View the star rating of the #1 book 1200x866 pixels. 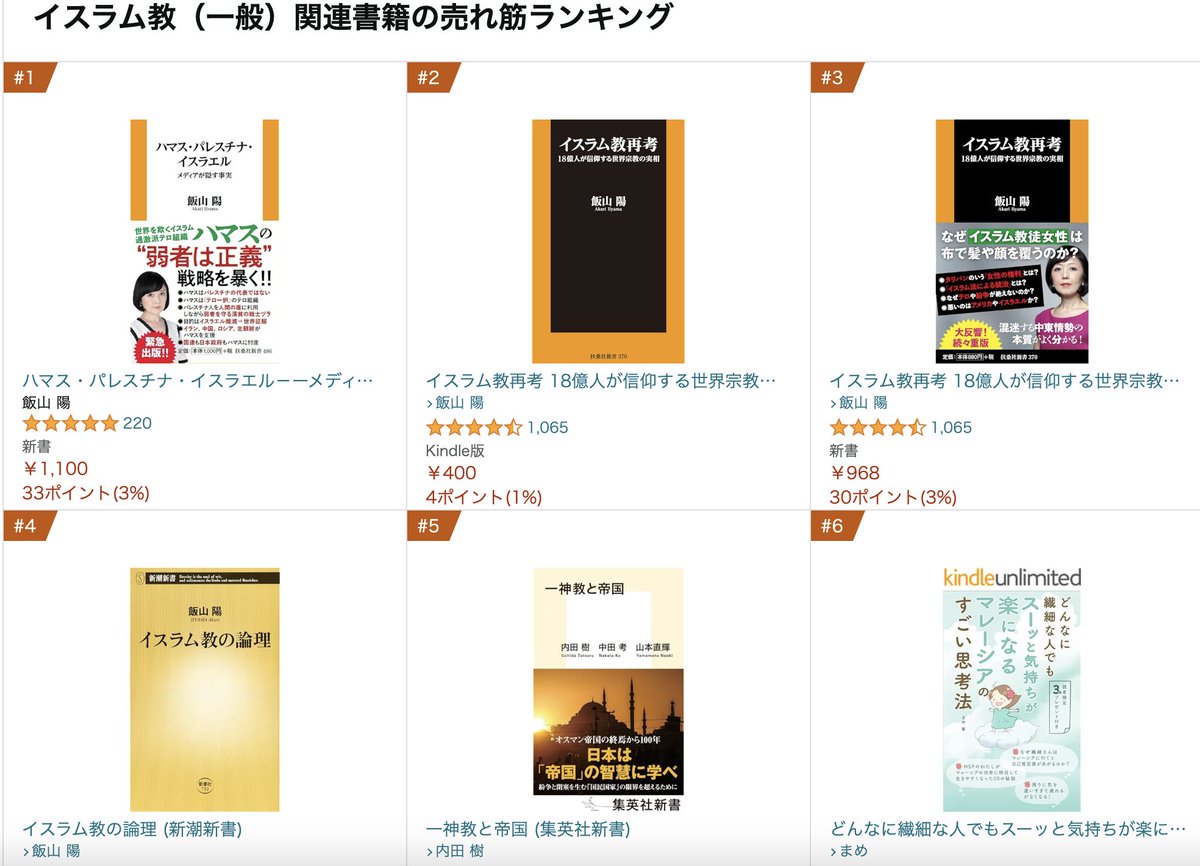[x=70, y=424]
